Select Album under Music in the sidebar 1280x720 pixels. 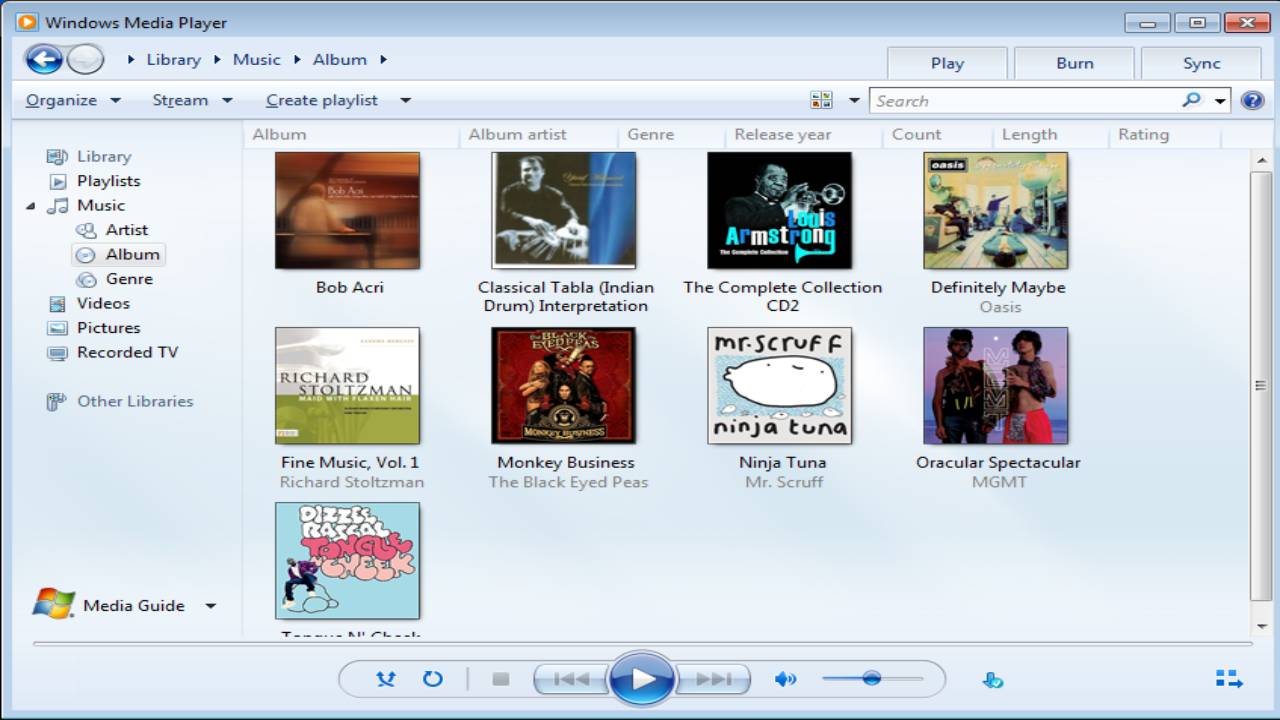120,255
